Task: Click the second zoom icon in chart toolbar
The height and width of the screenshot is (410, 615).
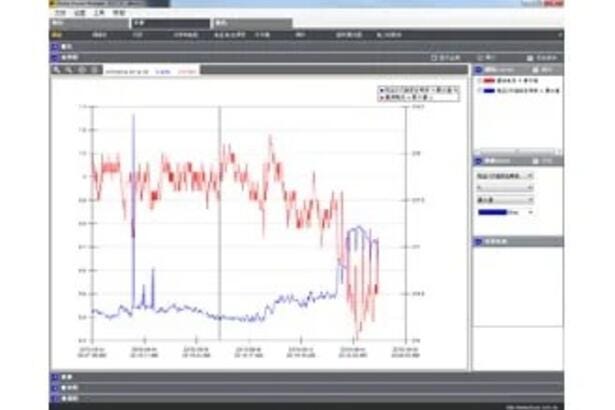Action: coord(67,70)
